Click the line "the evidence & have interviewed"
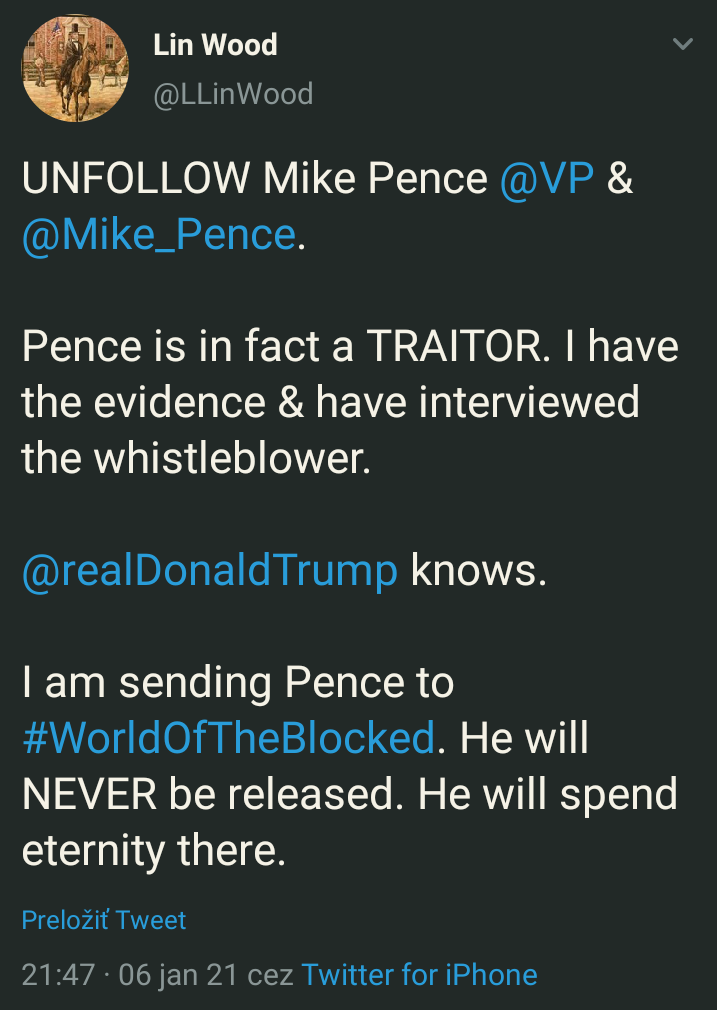The height and width of the screenshot is (1010, 717). [330, 402]
